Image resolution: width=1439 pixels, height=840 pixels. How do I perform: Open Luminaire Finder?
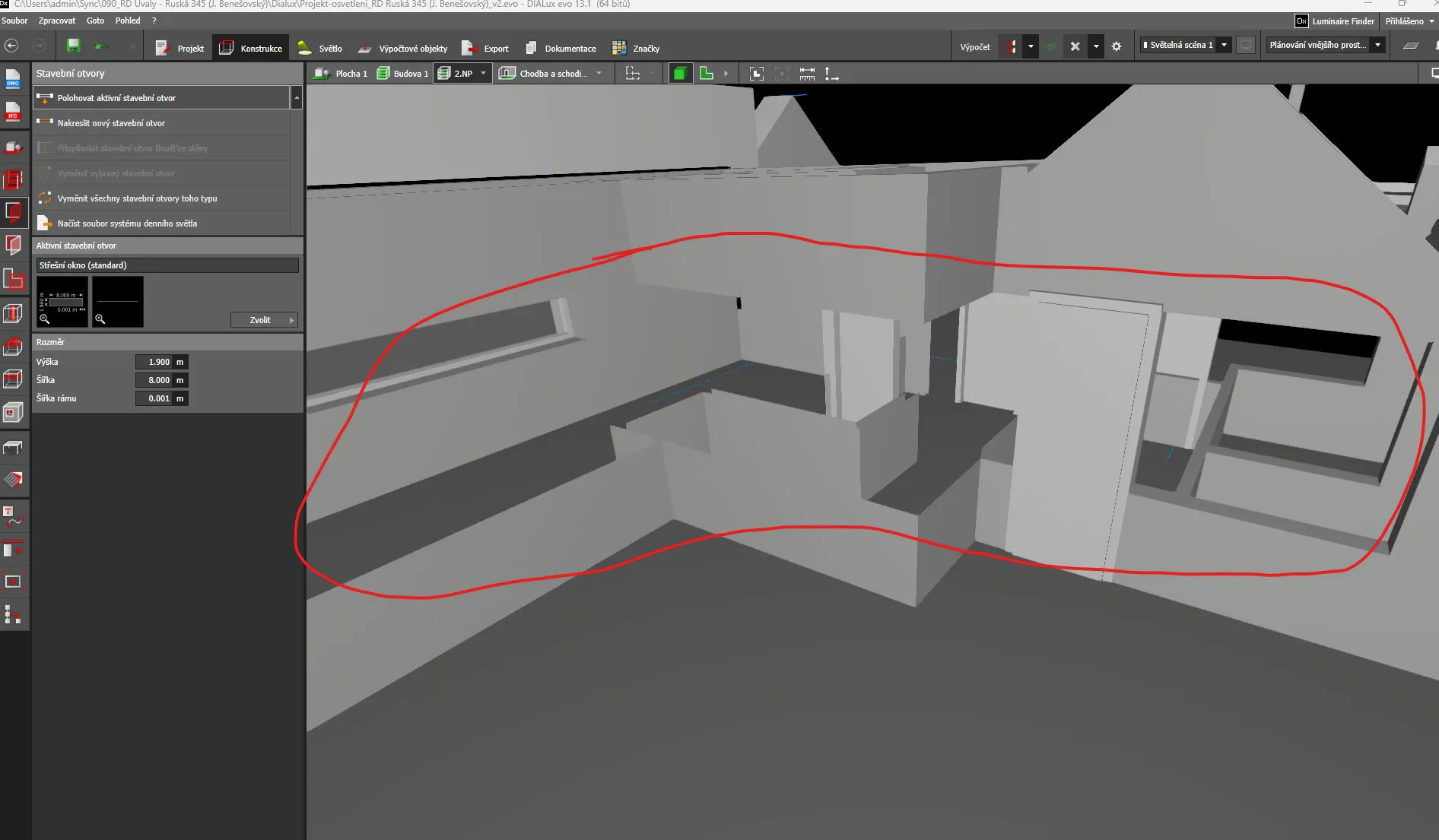click(x=1335, y=21)
